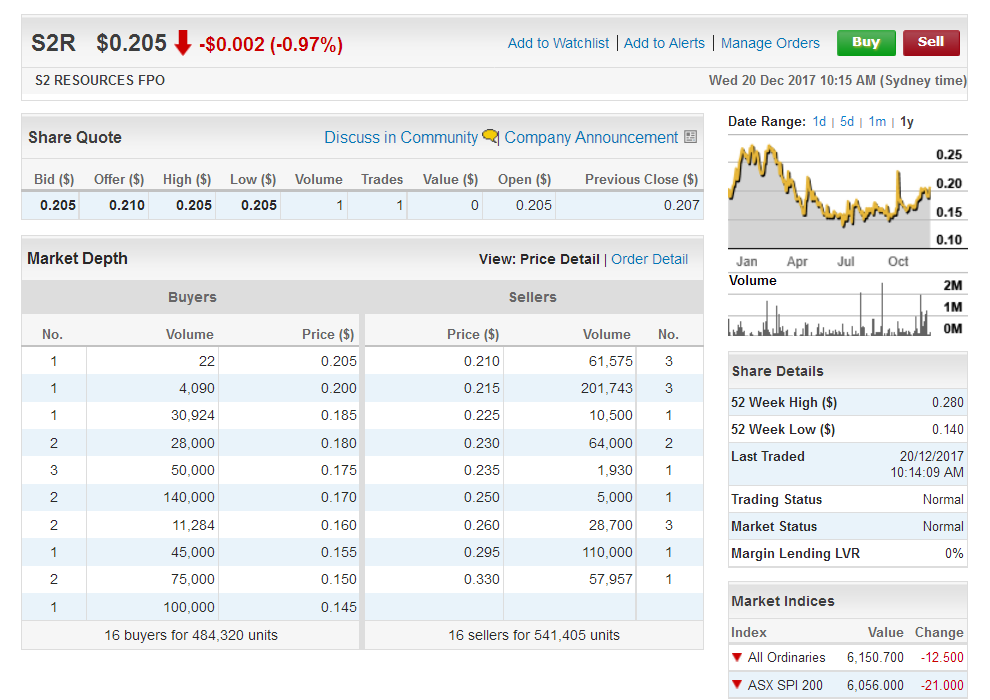Click buyer volume 30,924 at price 0.185
This screenshot has height=700, width=990.
coord(193,415)
